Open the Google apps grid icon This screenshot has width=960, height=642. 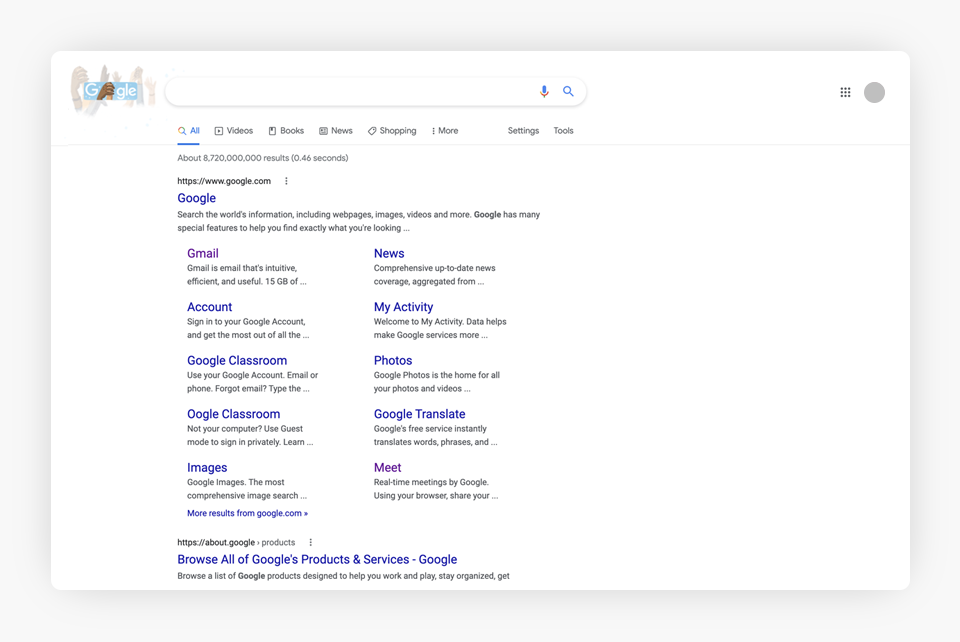point(845,92)
